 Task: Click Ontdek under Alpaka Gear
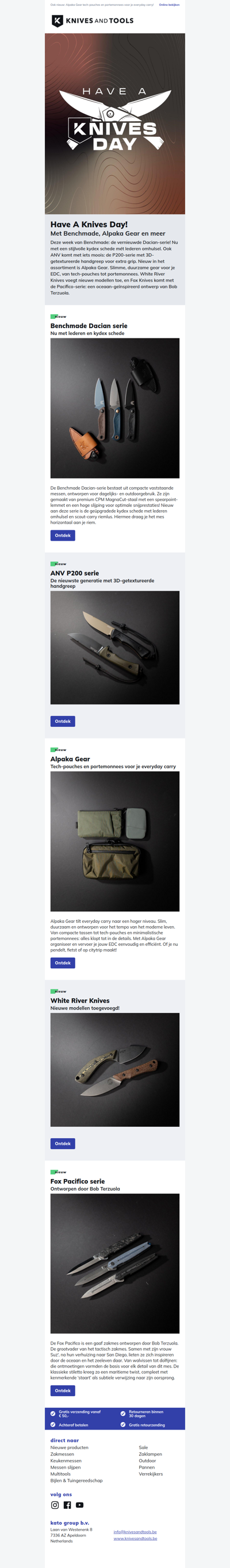coord(63,963)
